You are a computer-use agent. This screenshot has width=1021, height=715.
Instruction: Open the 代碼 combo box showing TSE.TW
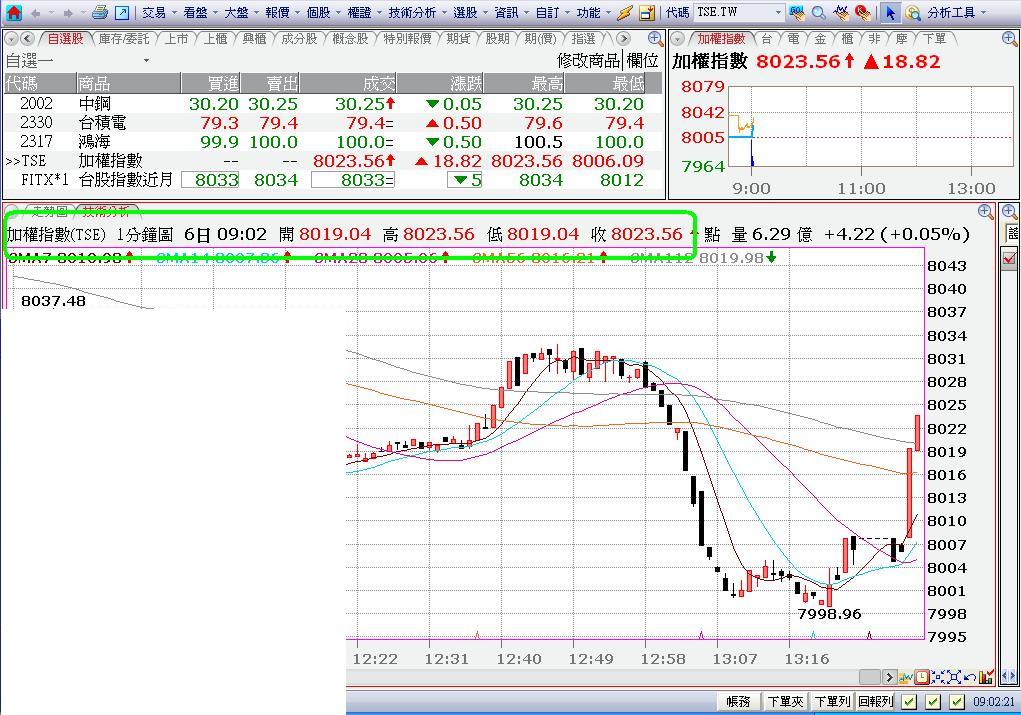click(739, 12)
